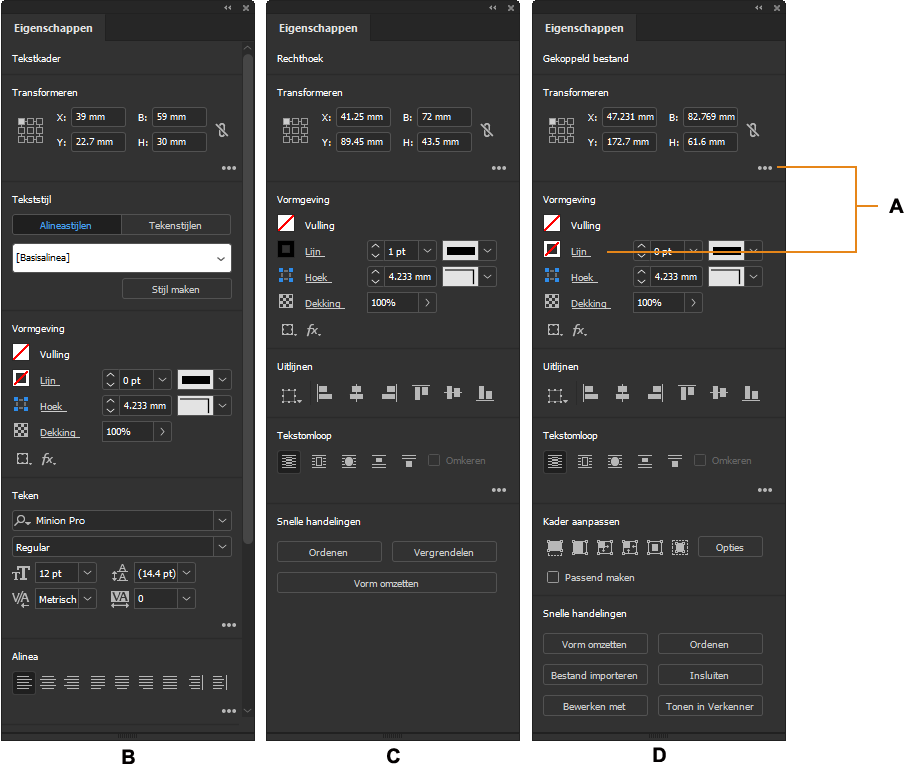Click the constrain proportions link icon in Tekstkader panel
This screenshot has height=772, width=910.
(x=222, y=129)
